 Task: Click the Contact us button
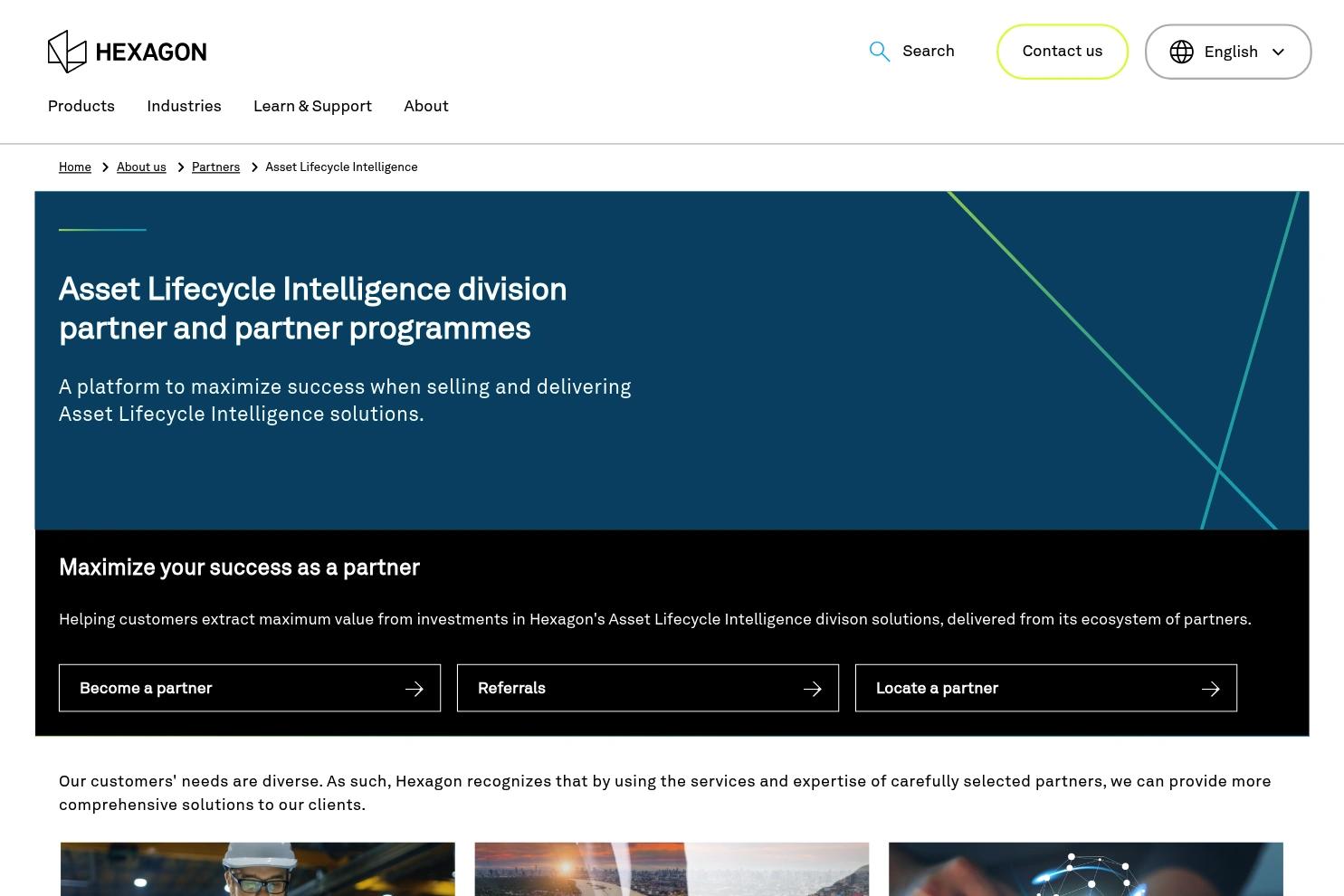point(1063,52)
